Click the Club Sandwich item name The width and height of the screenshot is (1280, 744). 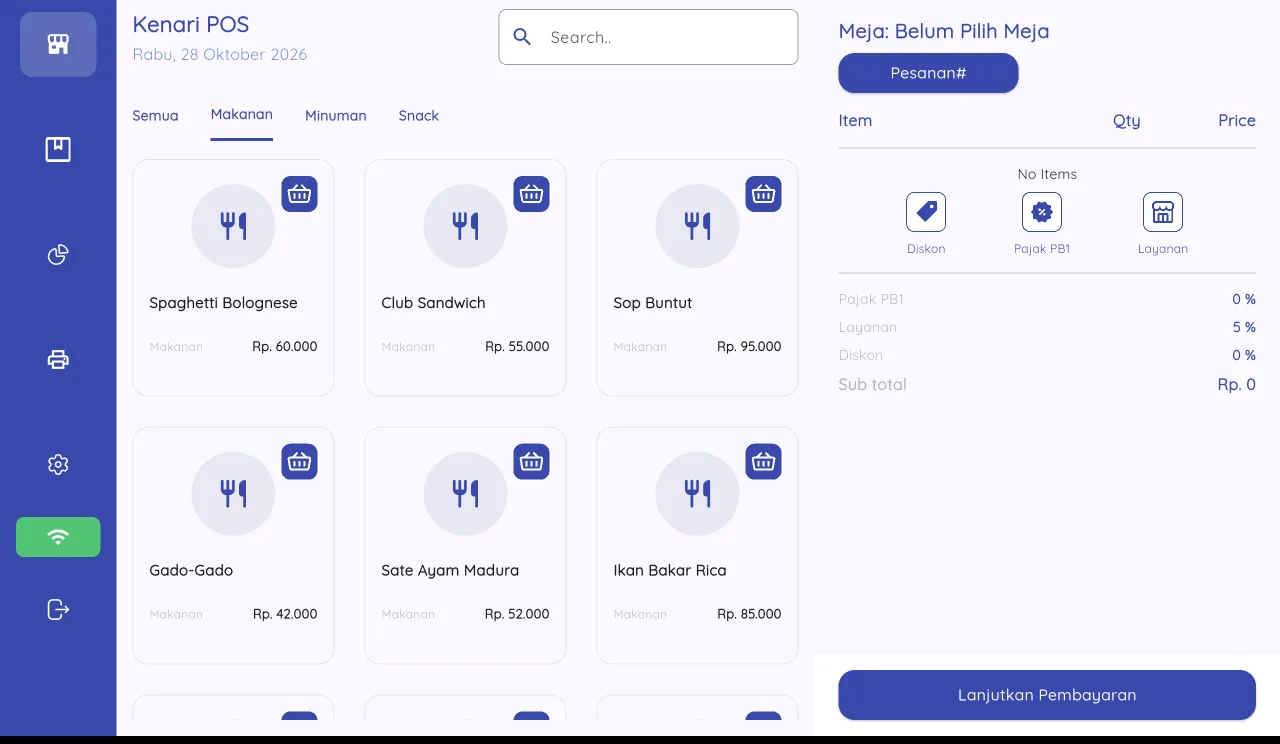(433, 303)
